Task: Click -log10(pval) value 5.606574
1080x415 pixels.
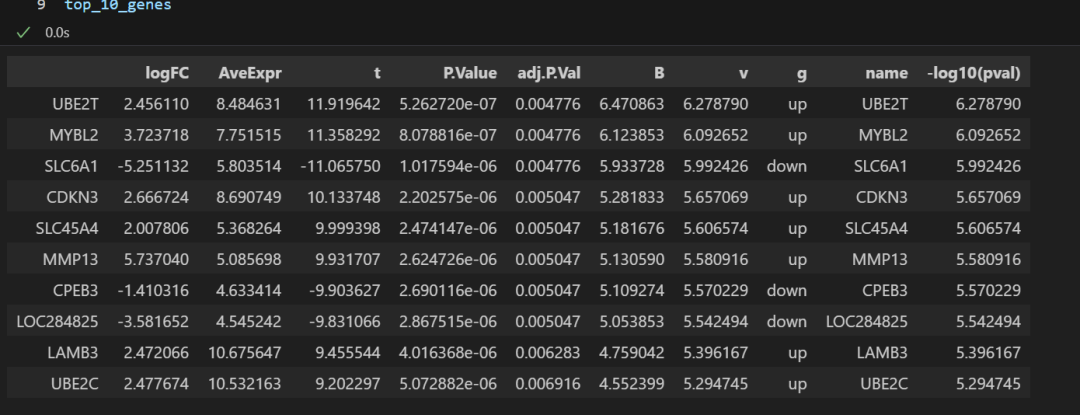Action: coord(988,228)
